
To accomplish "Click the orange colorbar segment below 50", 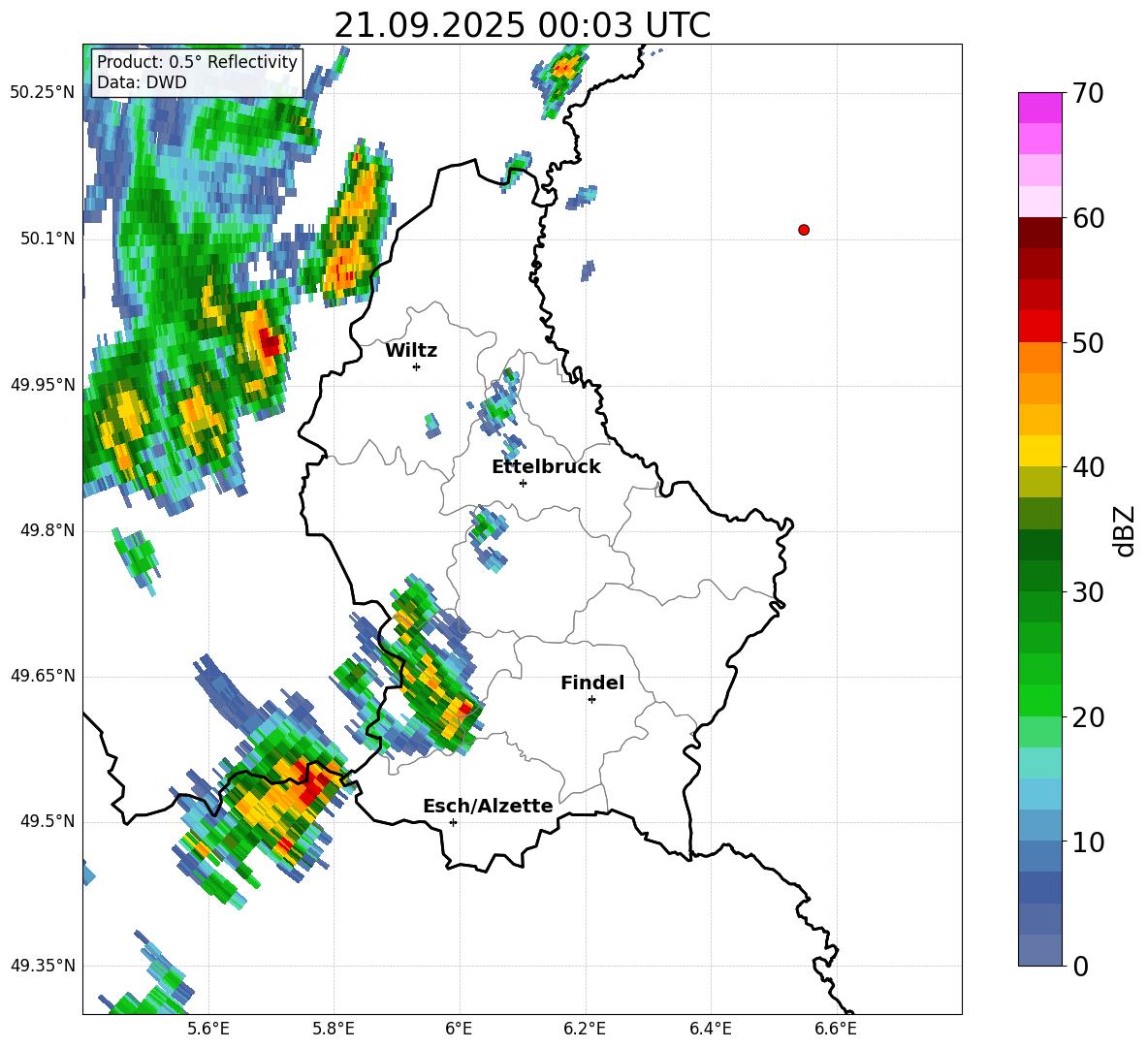I will point(1039,358).
